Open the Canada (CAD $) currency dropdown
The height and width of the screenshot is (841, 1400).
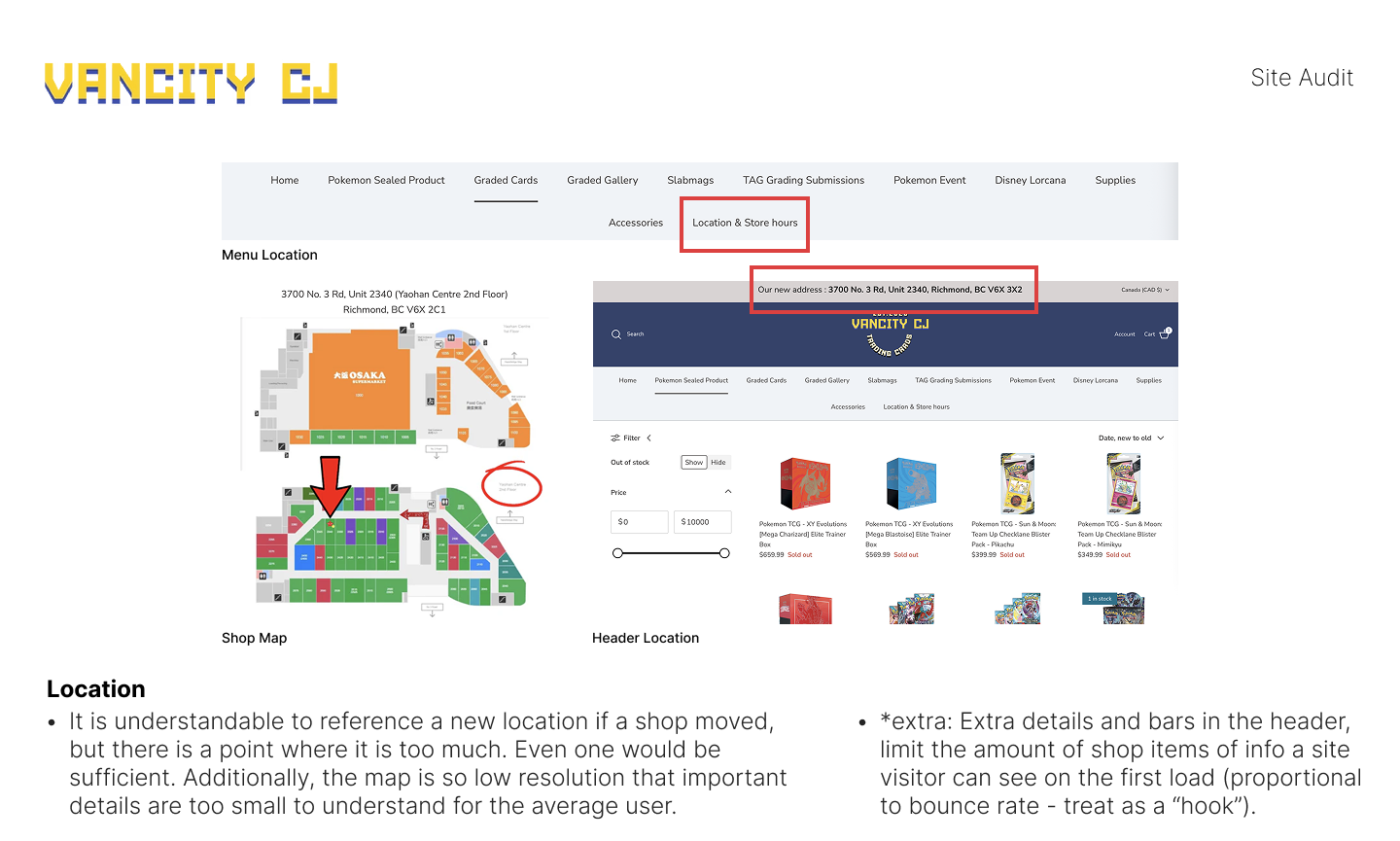click(x=1145, y=290)
